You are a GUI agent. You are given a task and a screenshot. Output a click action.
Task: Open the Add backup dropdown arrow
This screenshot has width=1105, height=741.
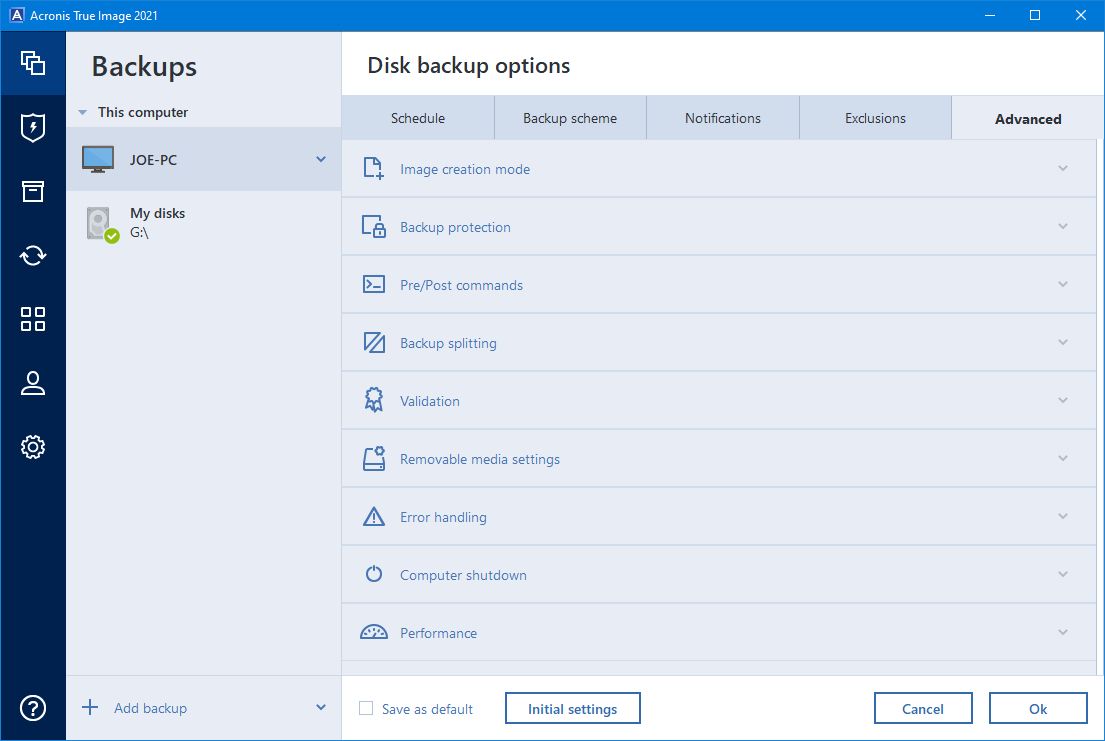click(x=321, y=707)
